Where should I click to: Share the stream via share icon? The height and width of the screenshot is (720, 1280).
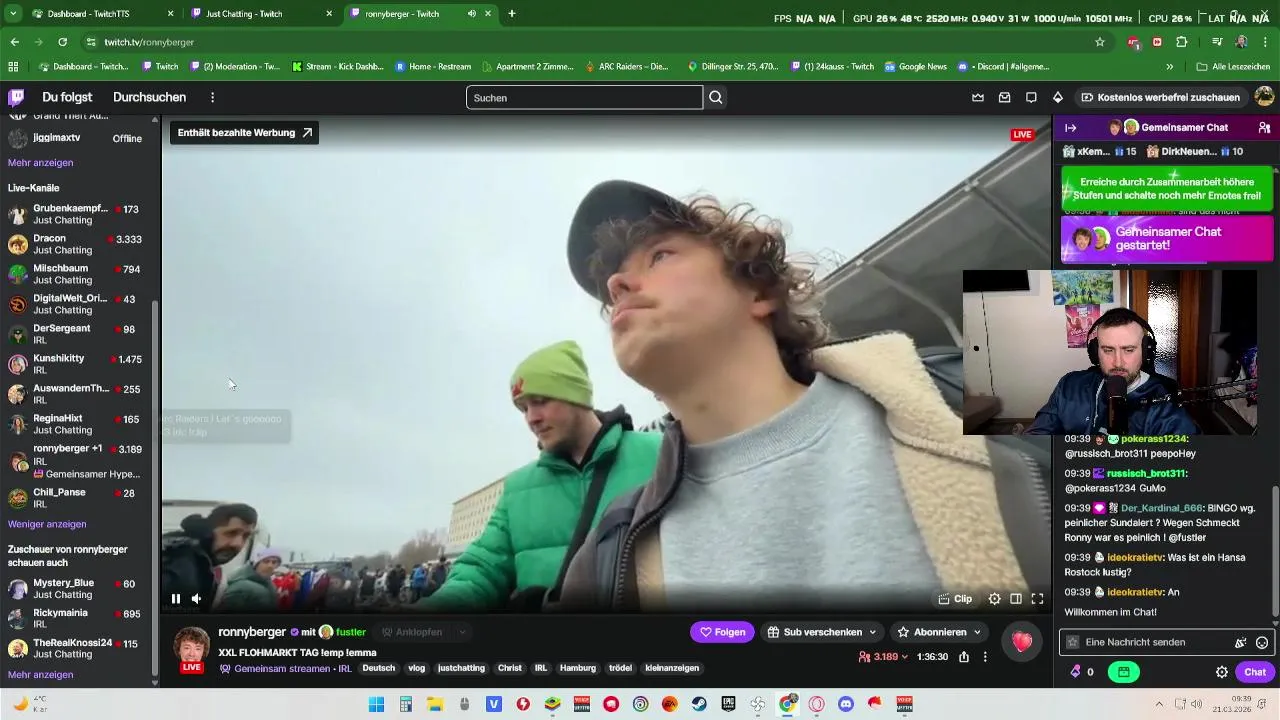pyautogui.click(x=964, y=657)
